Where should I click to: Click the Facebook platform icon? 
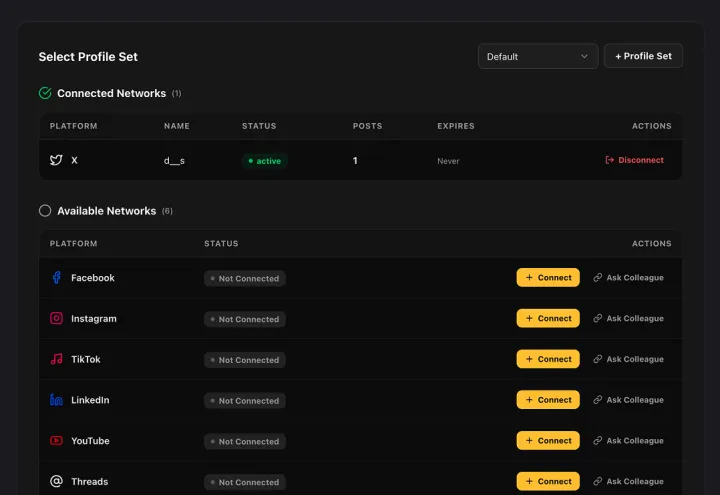click(x=56, y=277)
